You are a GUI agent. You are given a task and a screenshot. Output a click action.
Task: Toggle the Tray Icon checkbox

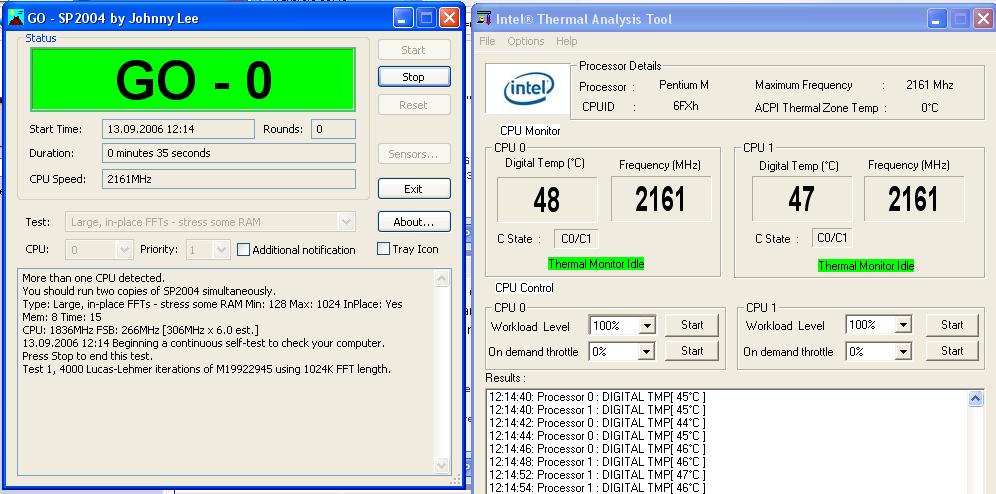point(383,249)
